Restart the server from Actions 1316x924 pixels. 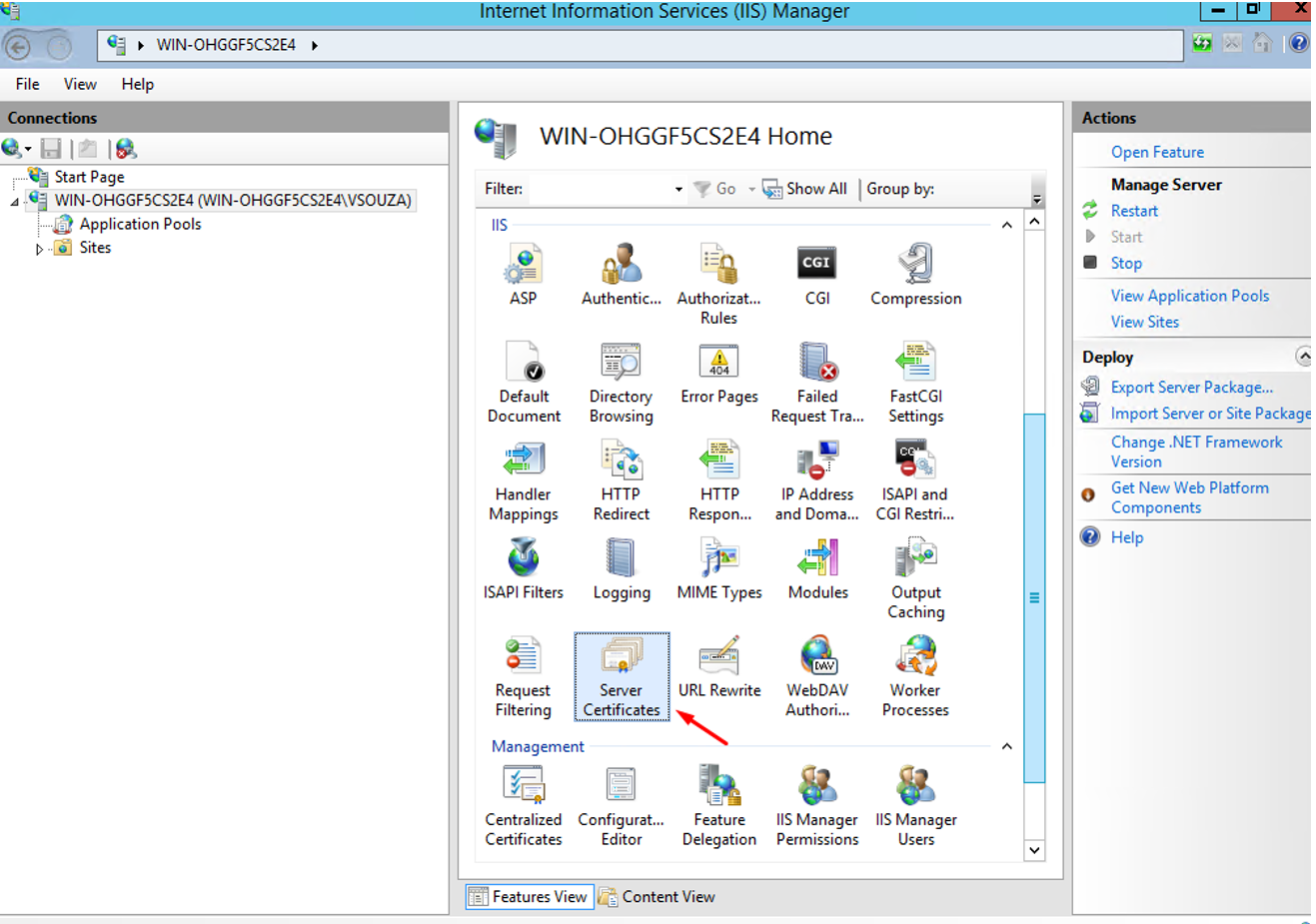(x=1134, y=211)
